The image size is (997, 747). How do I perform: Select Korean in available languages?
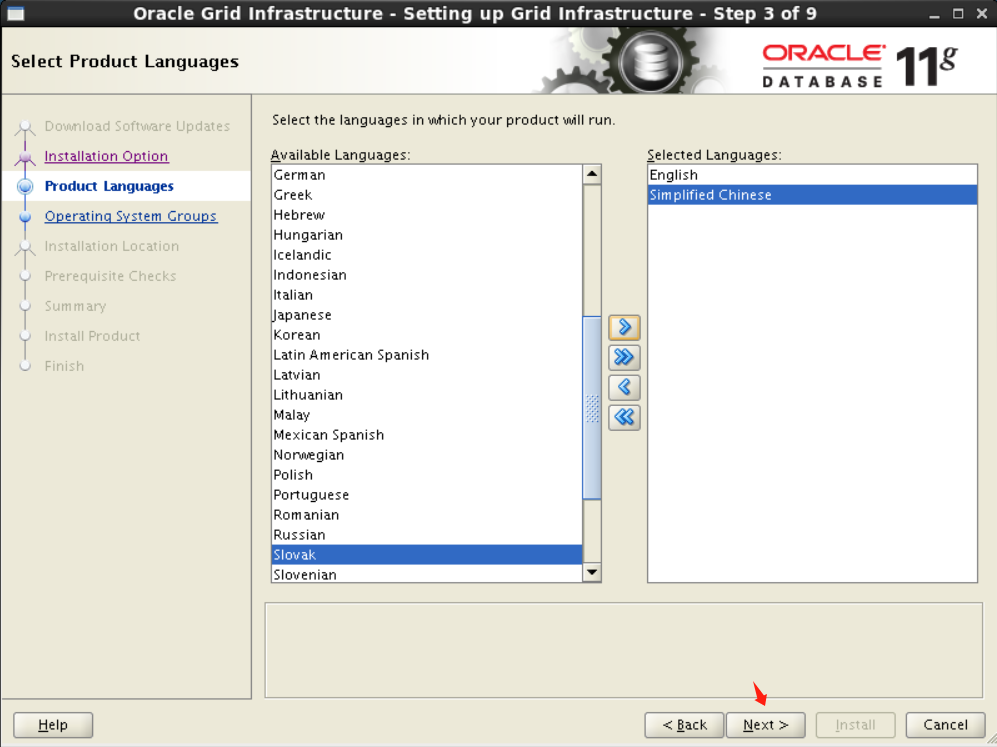pos(427,335)
